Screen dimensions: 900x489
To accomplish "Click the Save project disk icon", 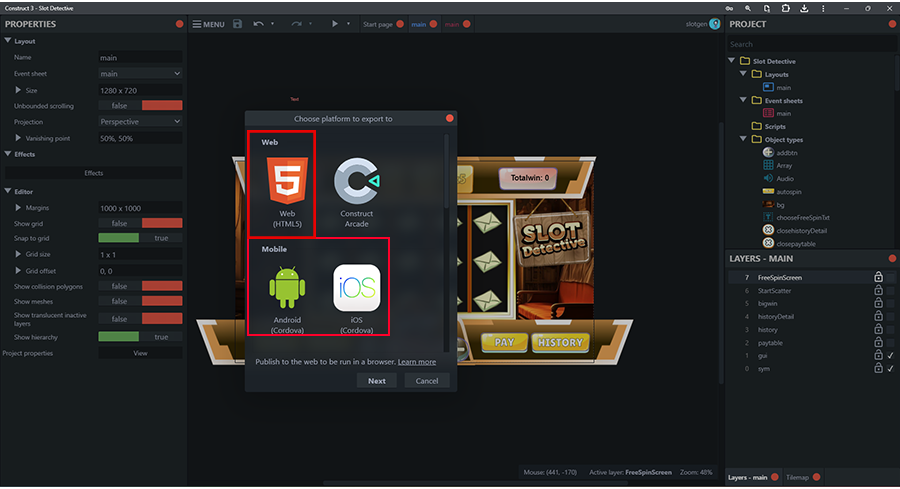I will pos(238,24).
